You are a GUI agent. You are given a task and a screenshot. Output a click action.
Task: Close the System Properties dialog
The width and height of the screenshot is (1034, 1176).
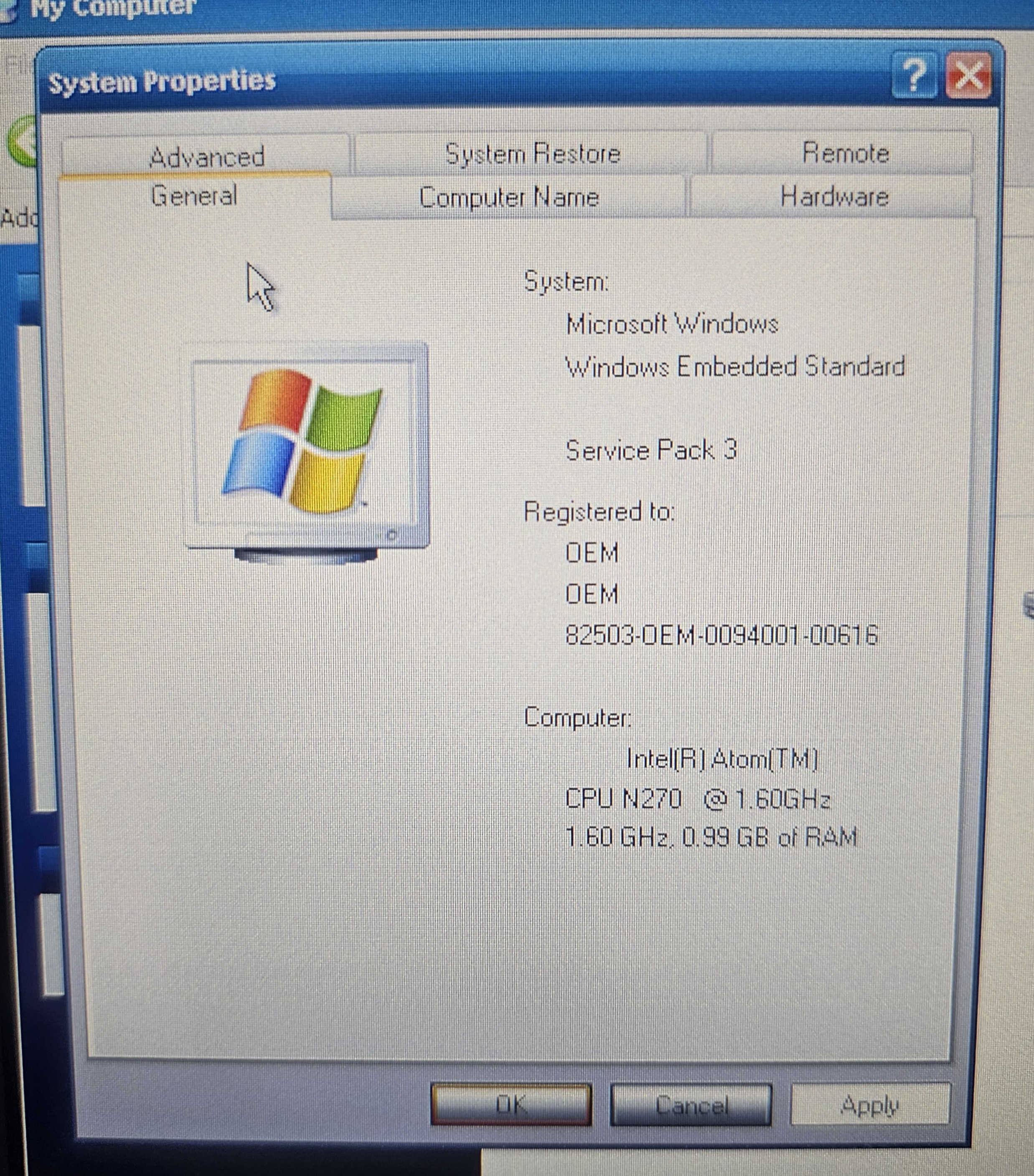969,75
